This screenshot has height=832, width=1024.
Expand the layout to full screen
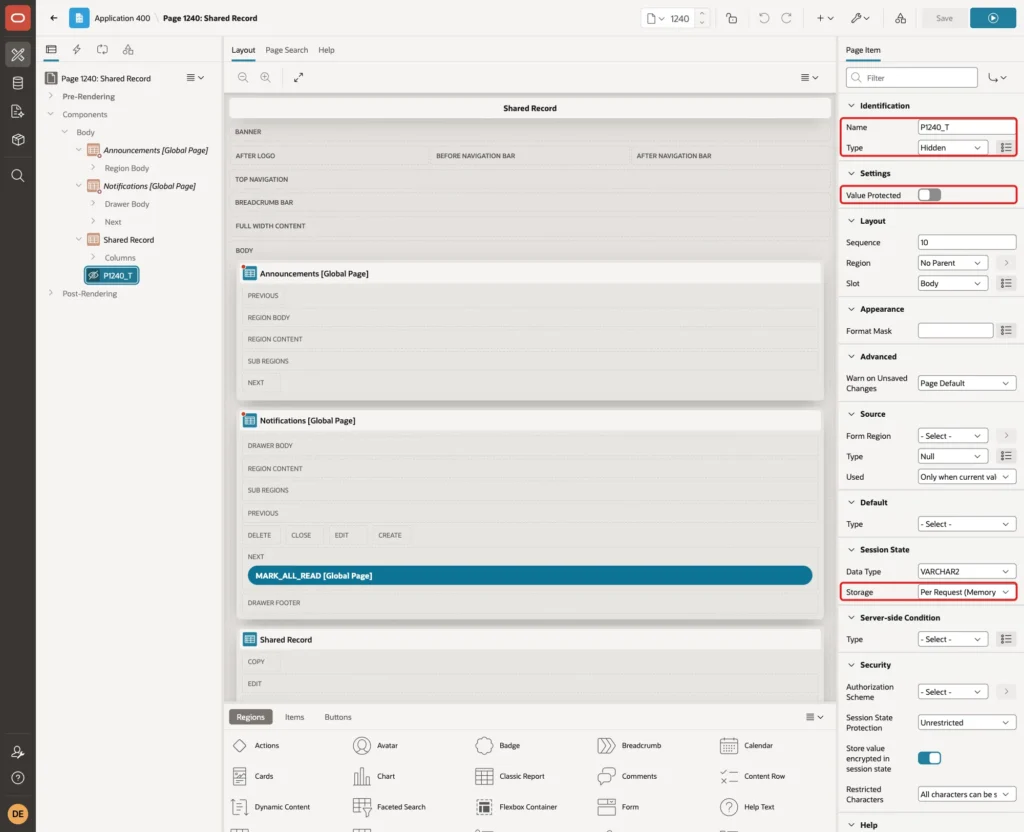pos(298,77)
